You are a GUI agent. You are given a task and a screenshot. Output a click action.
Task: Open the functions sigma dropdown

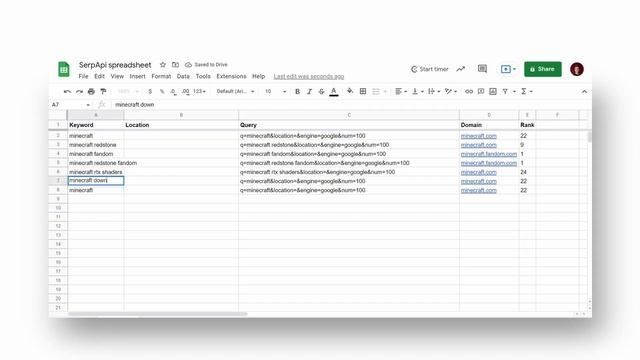pos(526,91)
